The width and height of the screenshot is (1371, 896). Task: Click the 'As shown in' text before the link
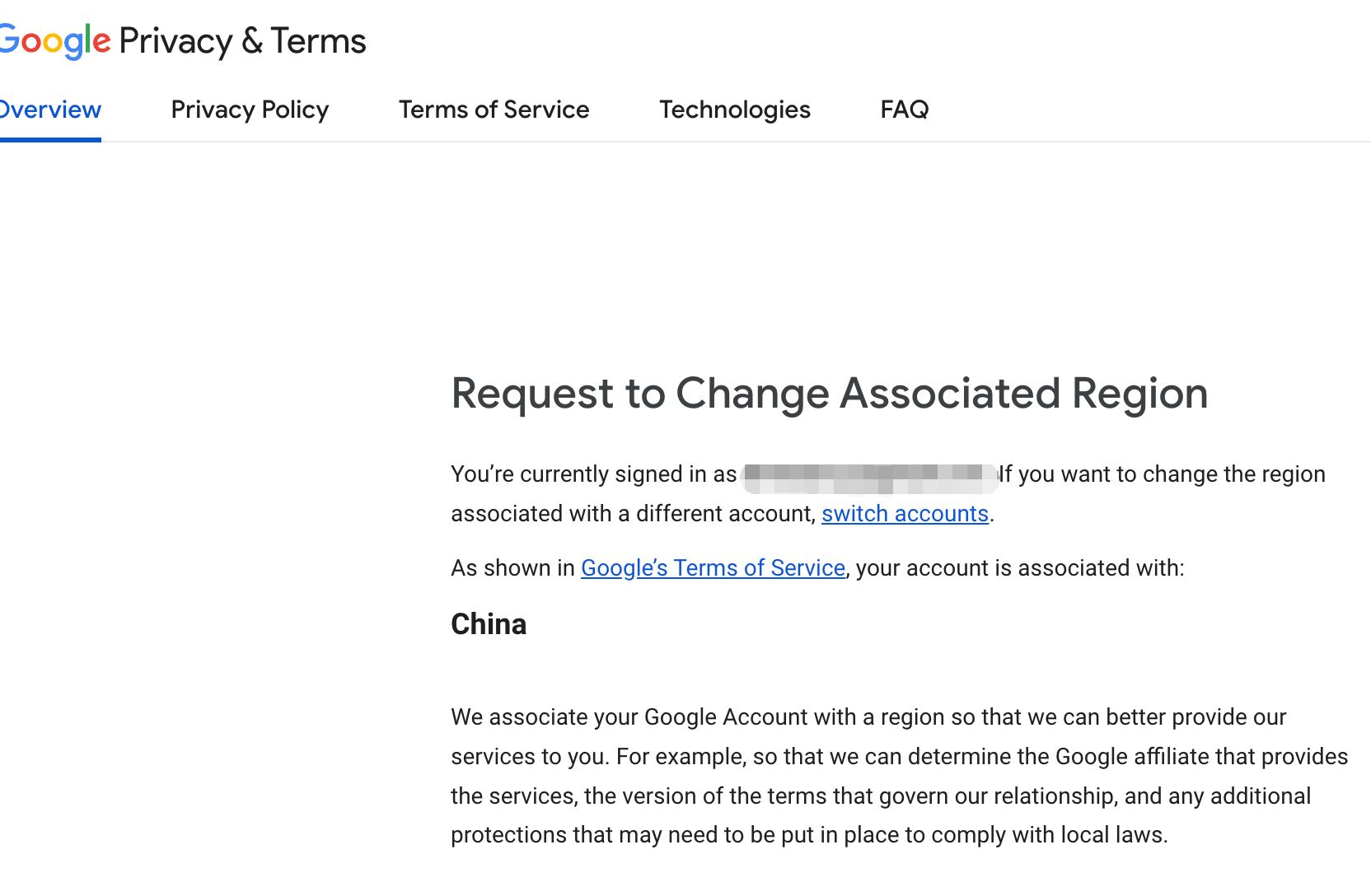pos(512,568)
